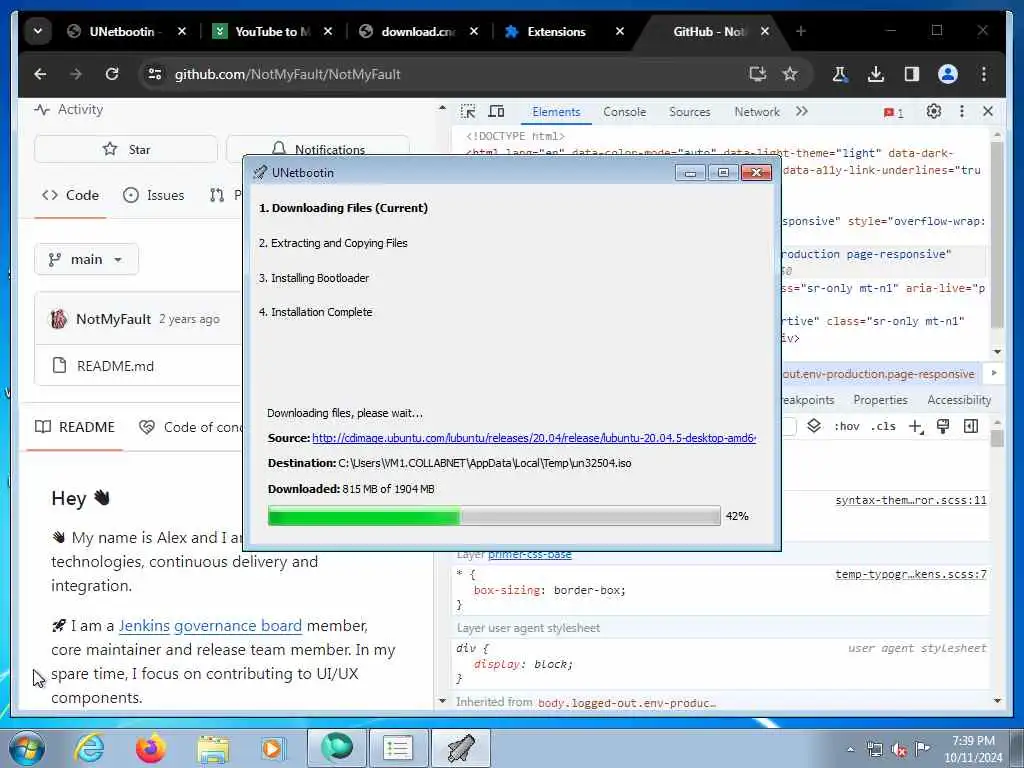The image size is (1024, 768).
Task: Open the Chrome profile avatar
Action: pyautogui.click(x=948, y=74)
